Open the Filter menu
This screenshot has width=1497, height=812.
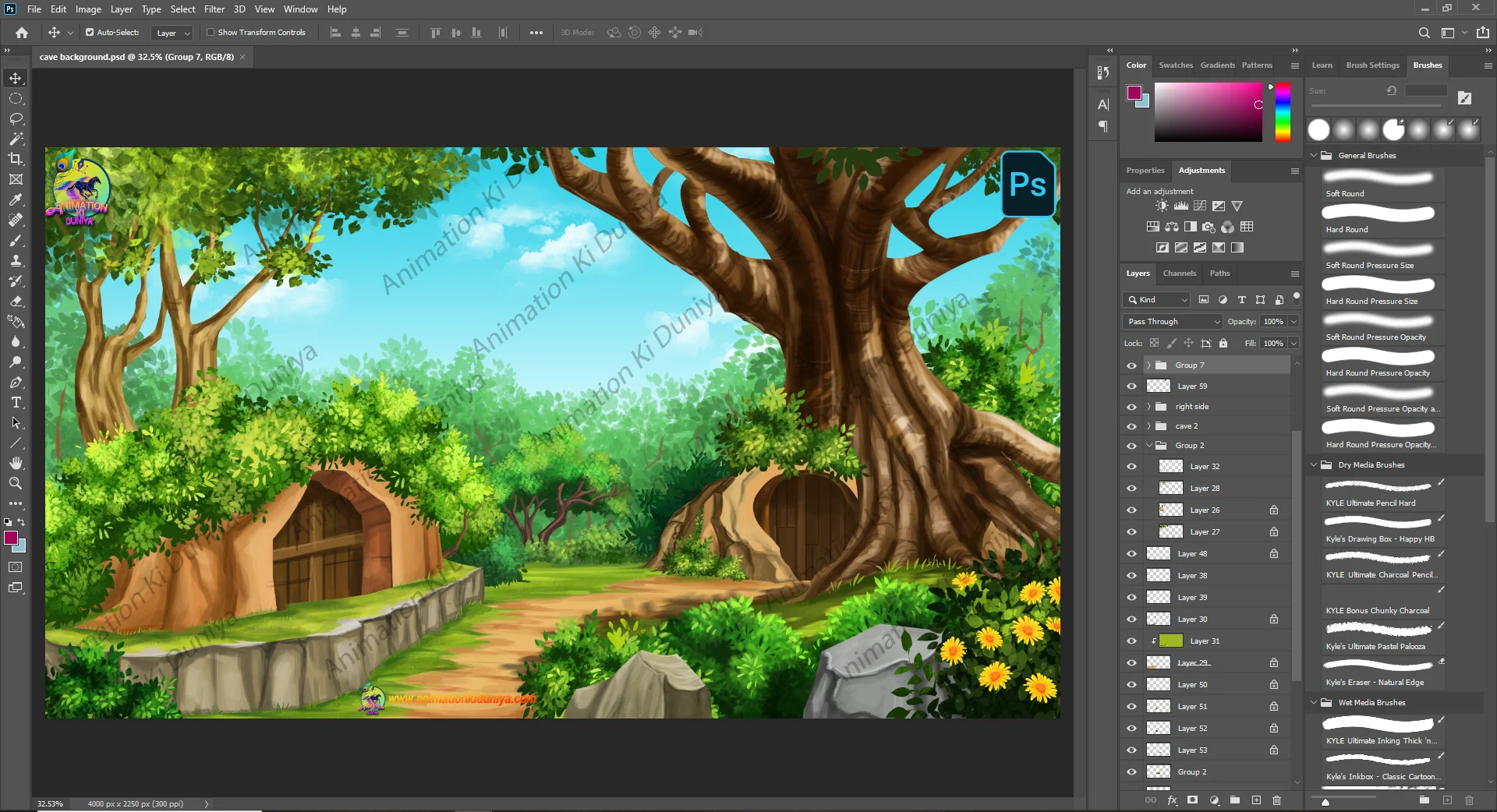pos(214,9)
